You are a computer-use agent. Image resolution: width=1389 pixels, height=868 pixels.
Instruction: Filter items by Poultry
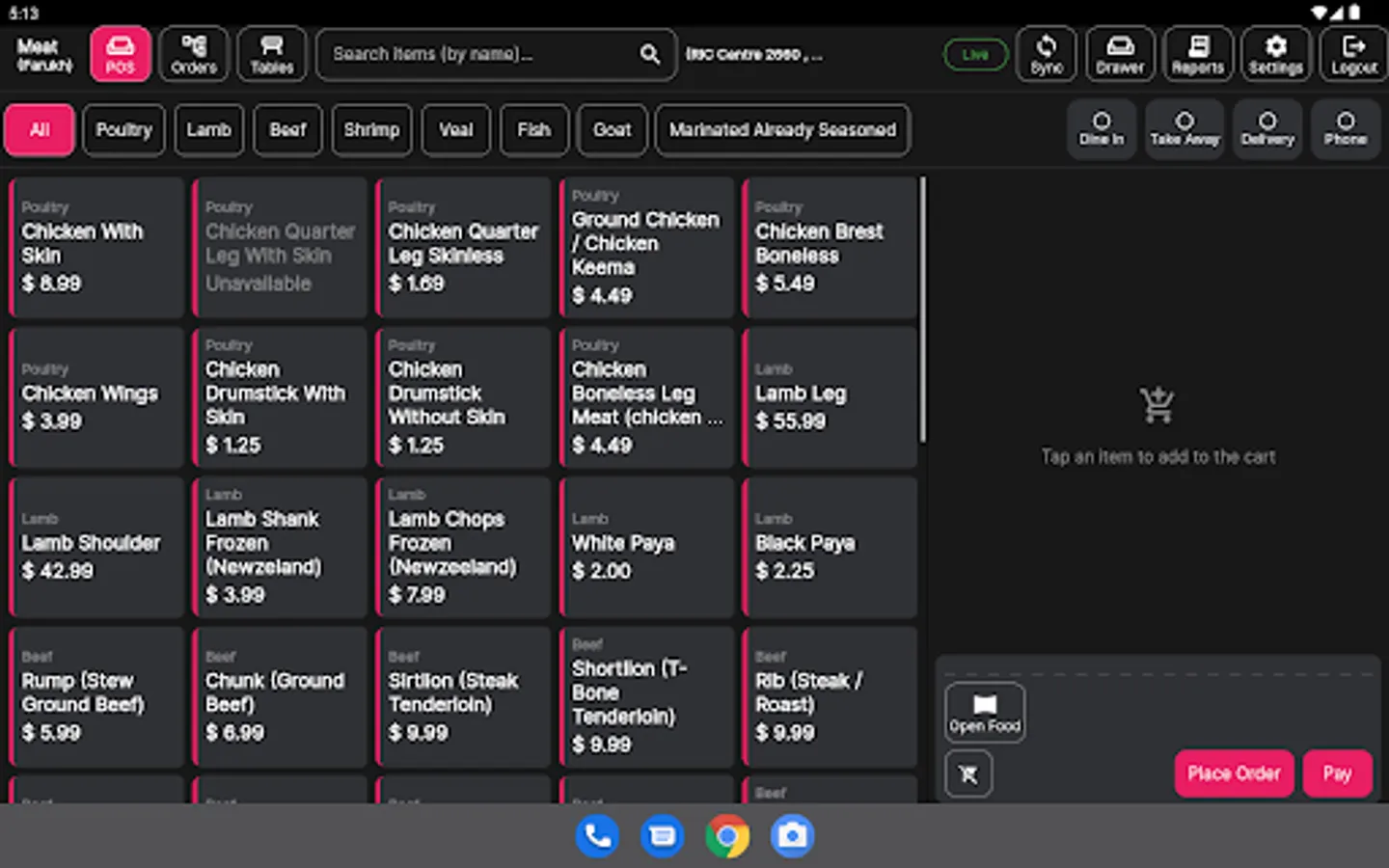(124, 130)
